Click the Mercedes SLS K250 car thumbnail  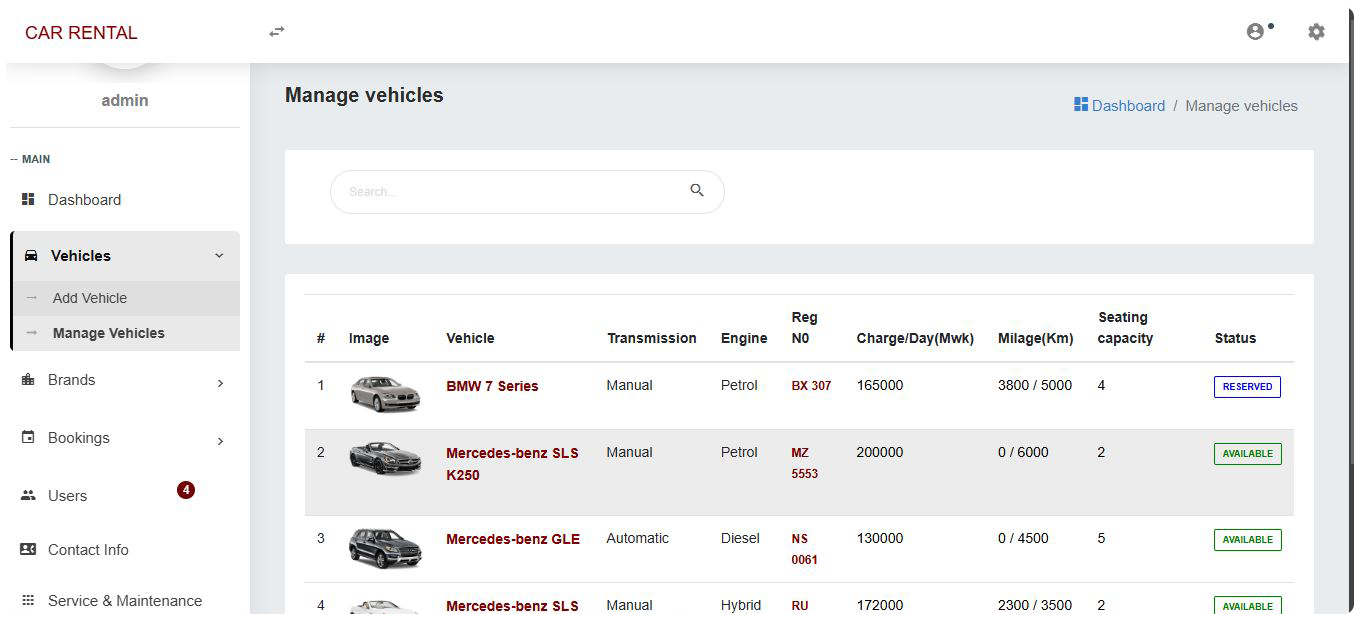pyautogui.click(x=385, y=458)
